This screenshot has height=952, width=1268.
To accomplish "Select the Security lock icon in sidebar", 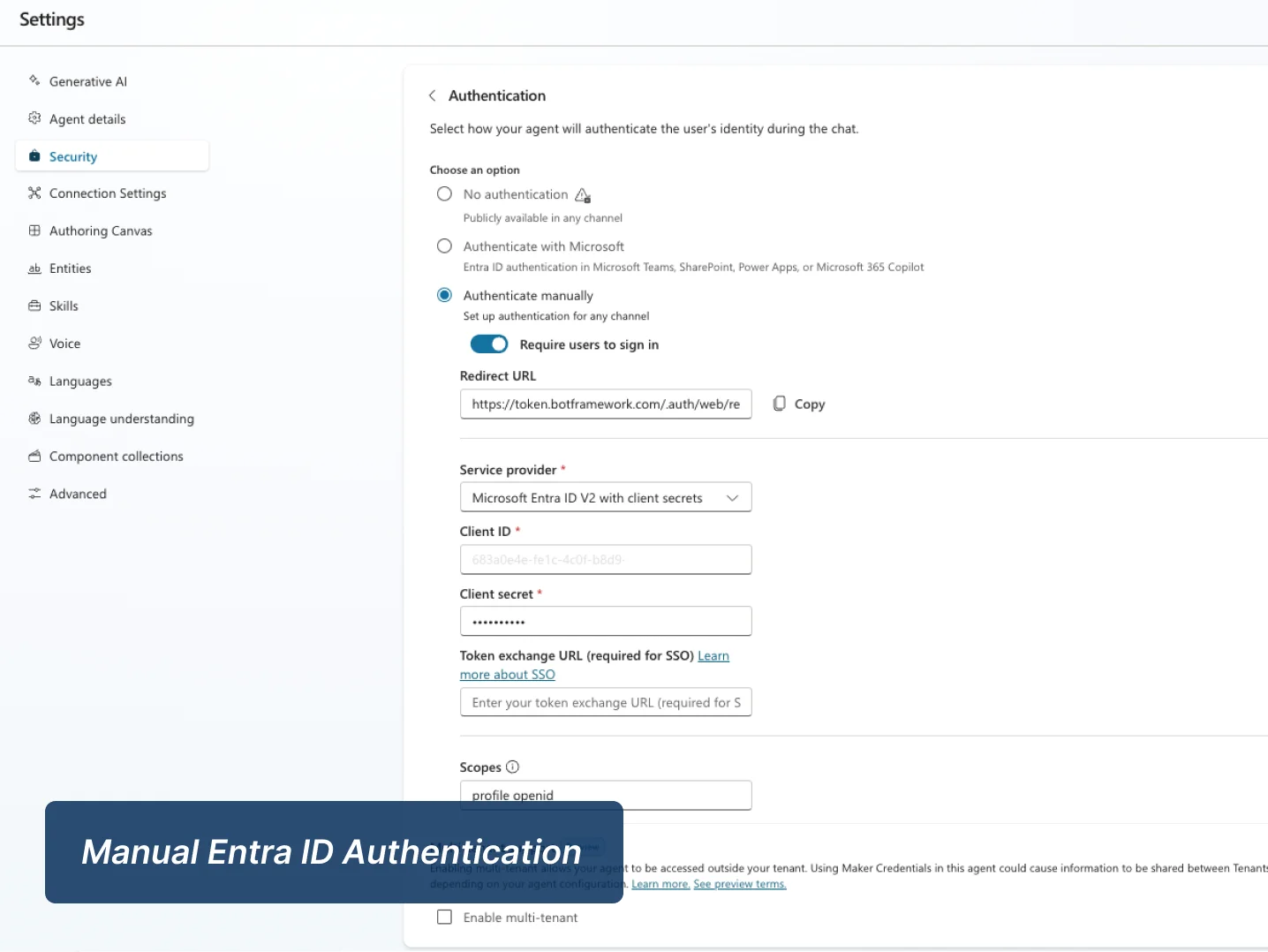I will [x=34, y=155].
